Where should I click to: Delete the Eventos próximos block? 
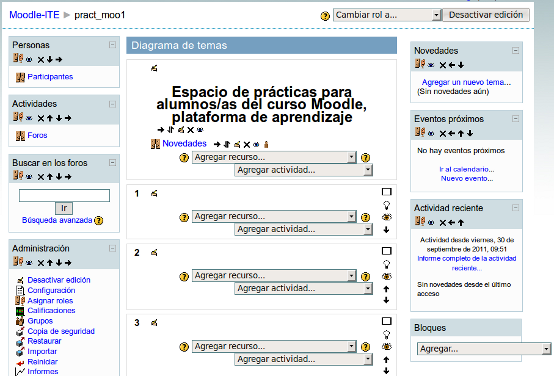443,134
